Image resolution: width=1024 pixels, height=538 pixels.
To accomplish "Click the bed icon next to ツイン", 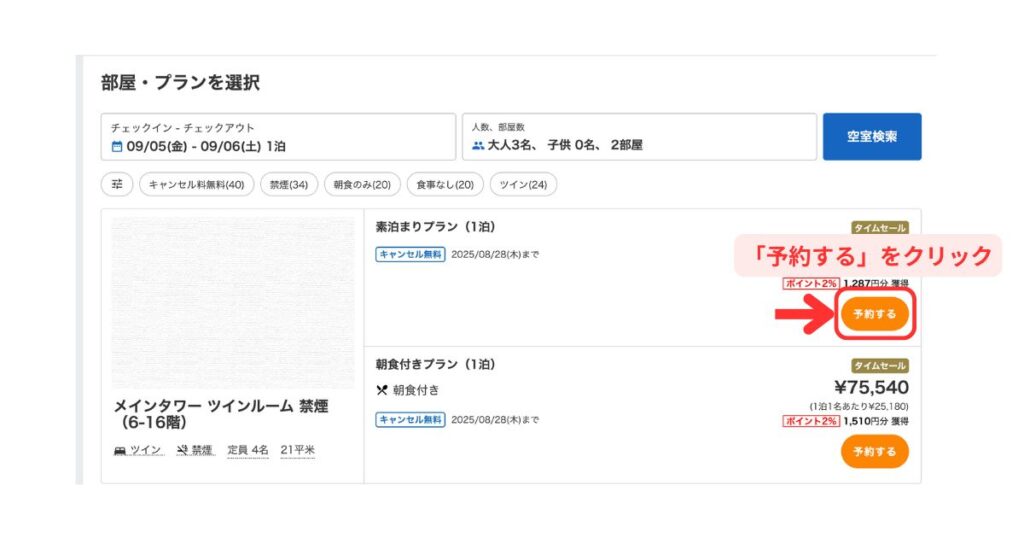I will point(120,451).
